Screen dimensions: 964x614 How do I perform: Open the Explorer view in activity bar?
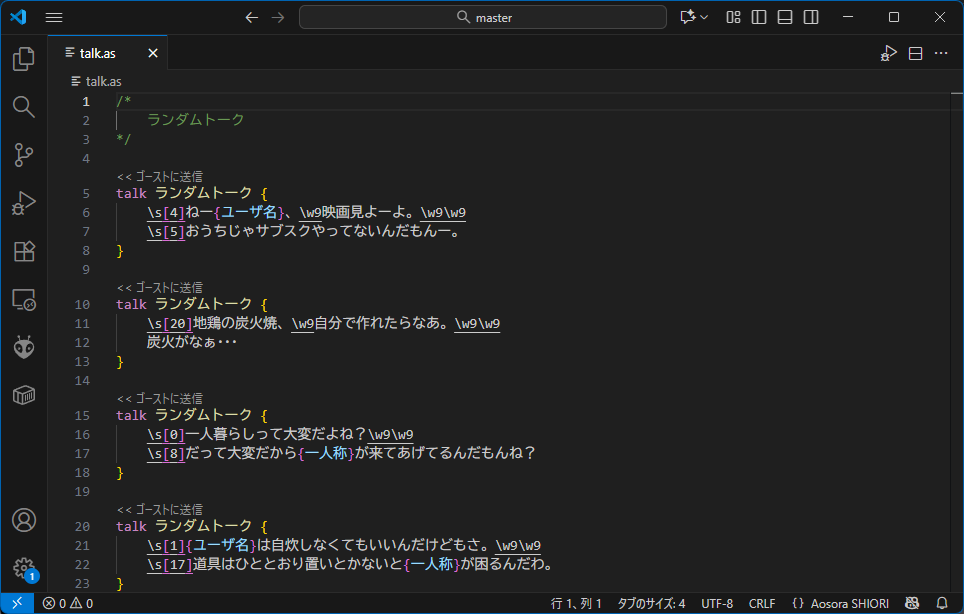[x=24, y=60]
